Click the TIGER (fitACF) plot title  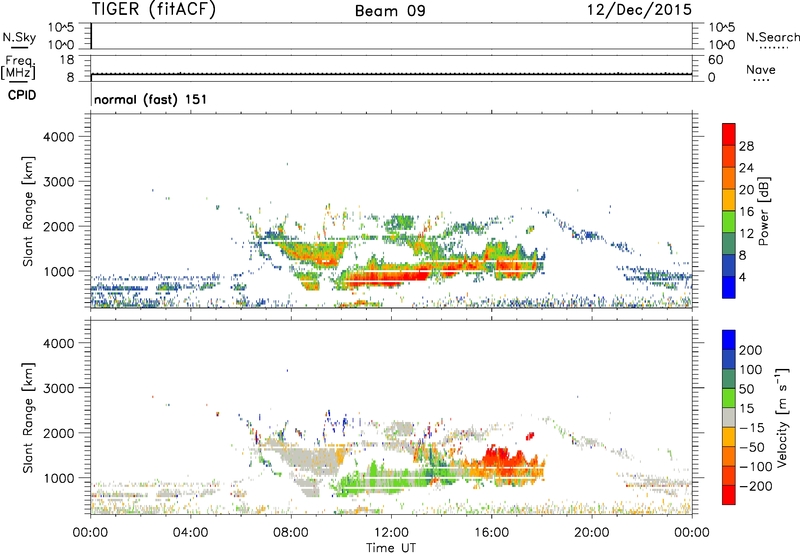pyautogui.click(x=154, y=9)
